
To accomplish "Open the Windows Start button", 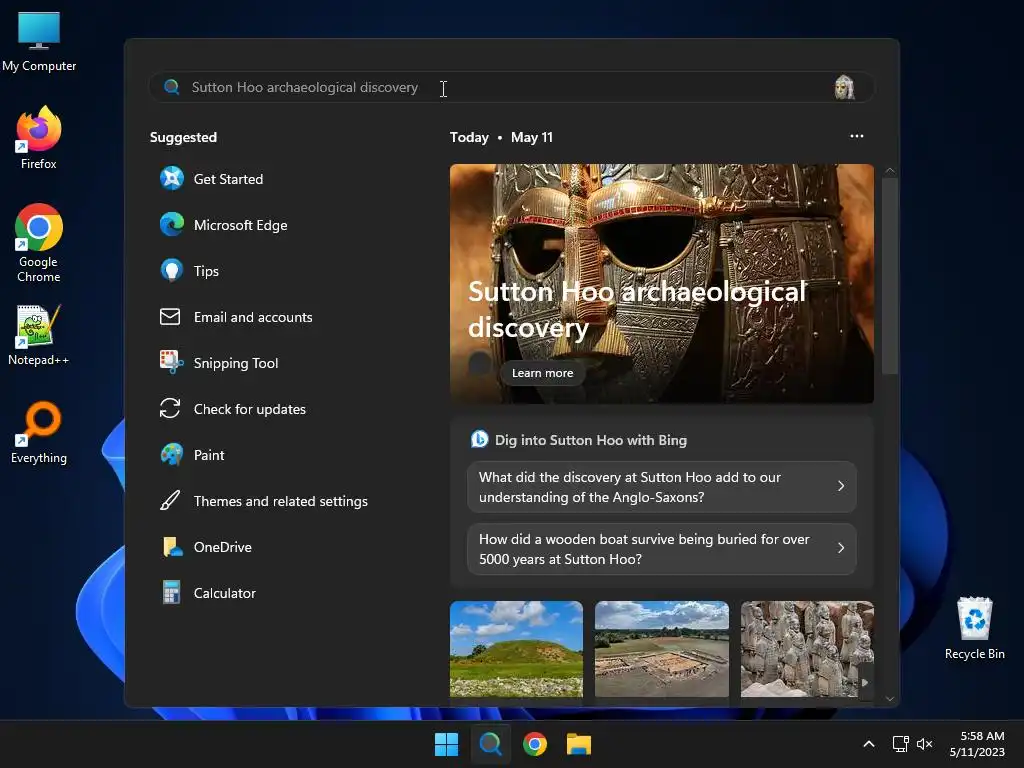I will coord(447,744).
